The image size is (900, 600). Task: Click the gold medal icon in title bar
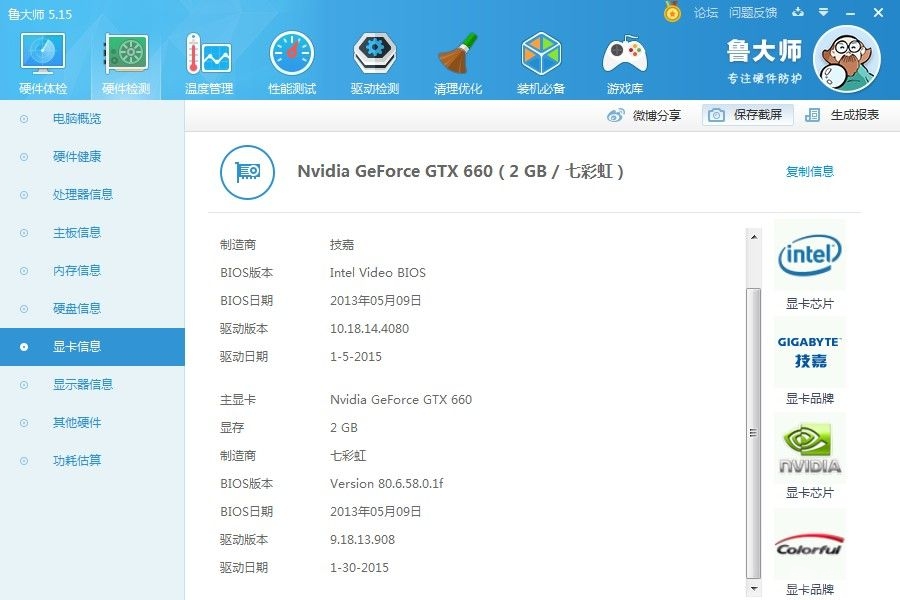tap(672, 12)
